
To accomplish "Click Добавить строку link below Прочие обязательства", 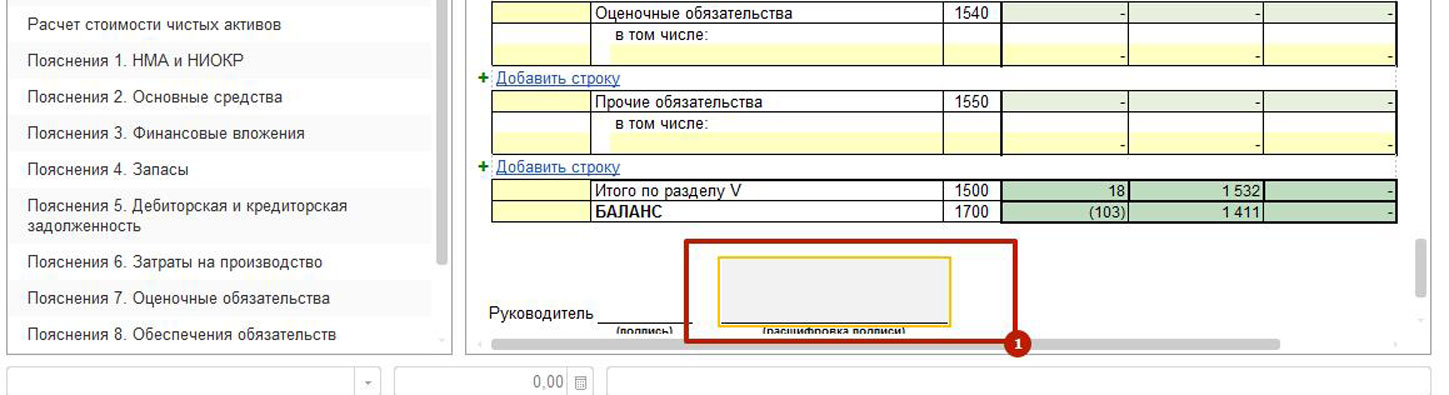I will 558,167.
